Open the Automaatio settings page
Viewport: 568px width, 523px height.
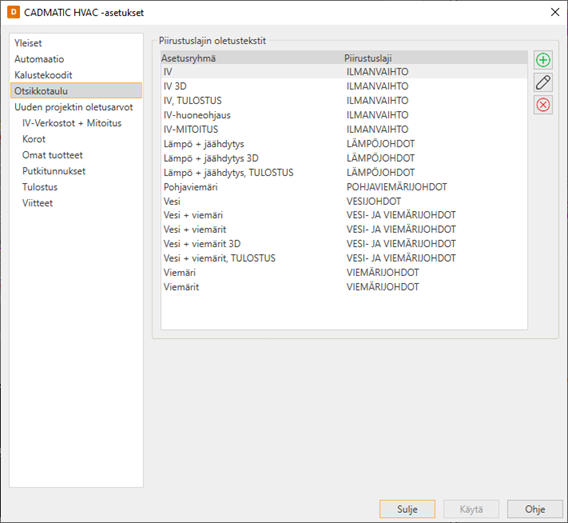[39, 59]
